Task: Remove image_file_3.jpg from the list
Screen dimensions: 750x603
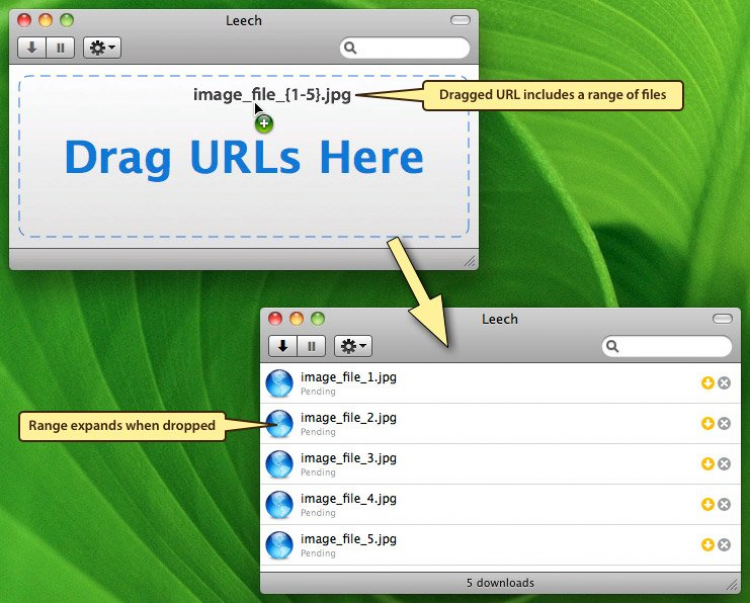Action: [724, 464]
